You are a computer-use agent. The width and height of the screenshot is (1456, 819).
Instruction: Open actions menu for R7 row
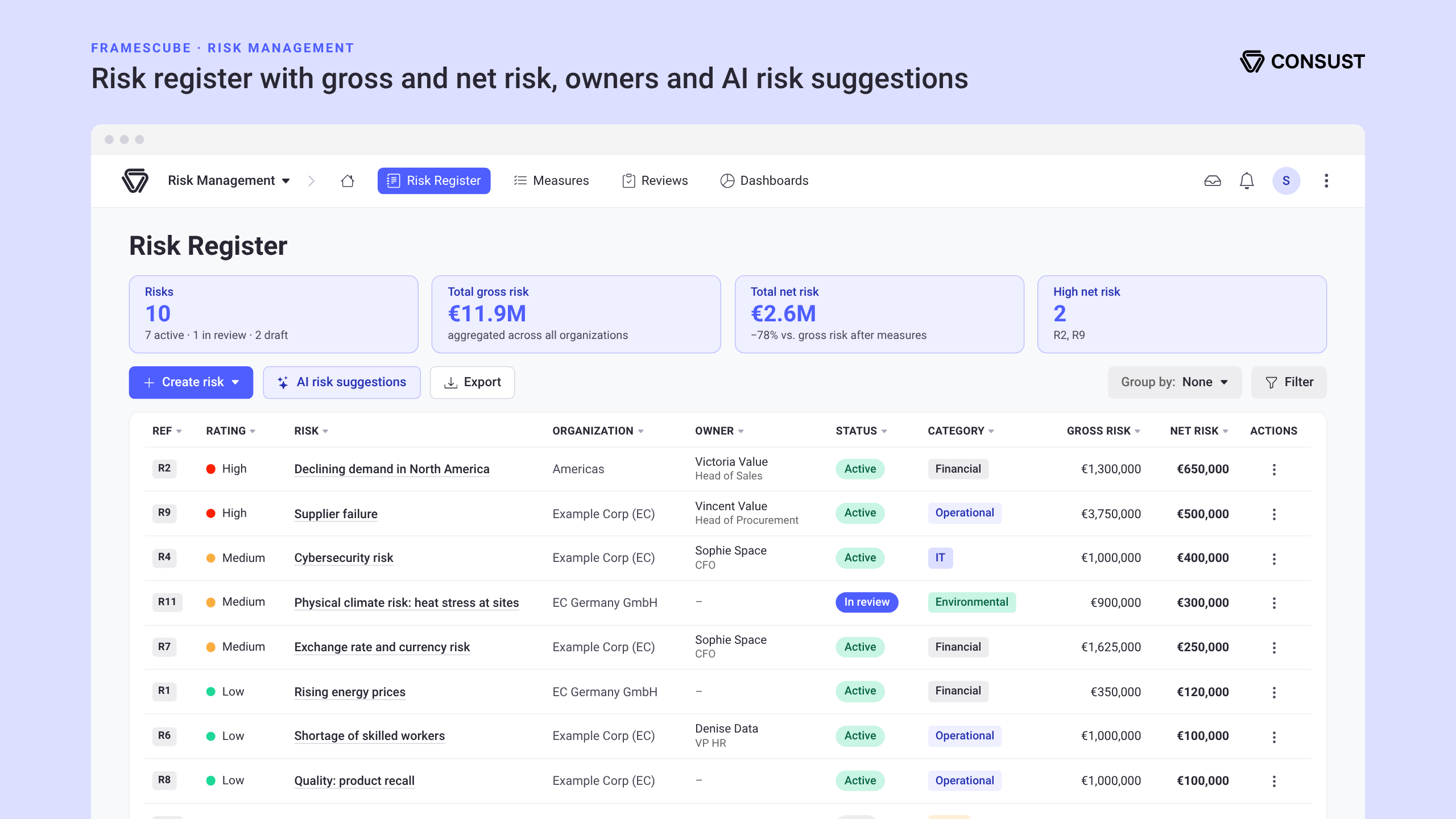pyautogui.click(x=1274, y=647)
